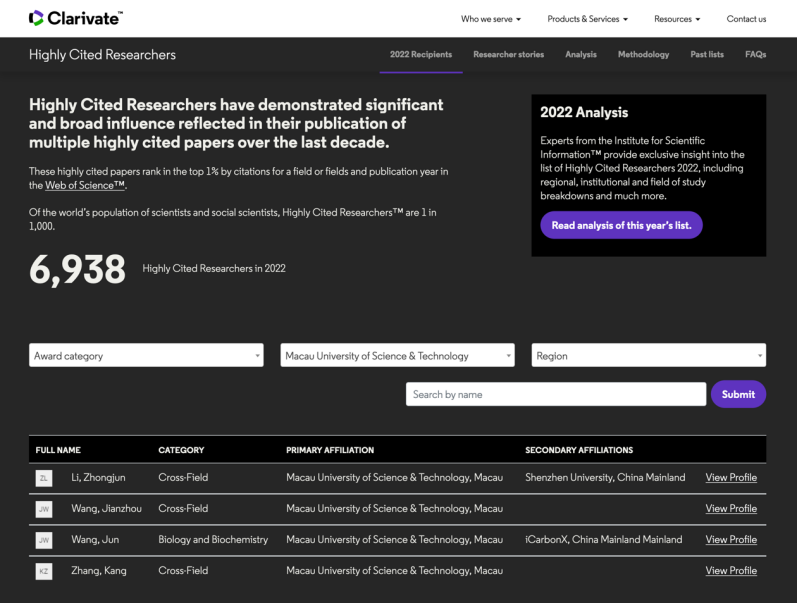Expand the Award category dropdown
This screenshot has height=603, width=797.
tap(146, 355)
